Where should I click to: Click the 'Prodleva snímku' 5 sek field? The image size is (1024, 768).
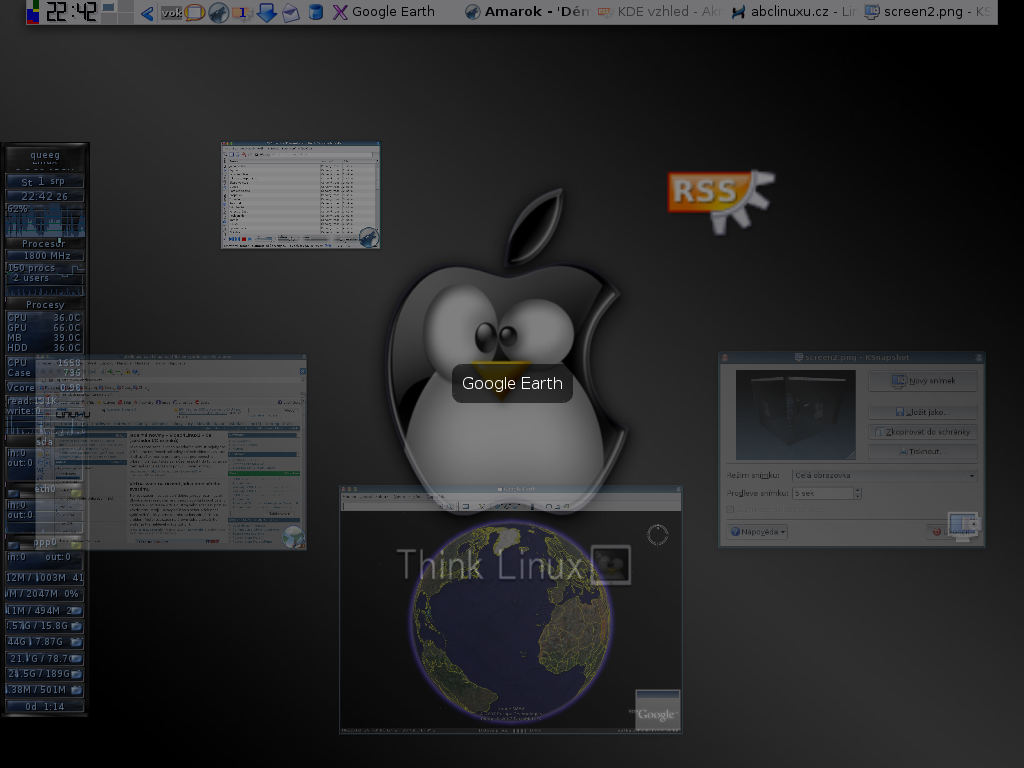click(823, 494)
